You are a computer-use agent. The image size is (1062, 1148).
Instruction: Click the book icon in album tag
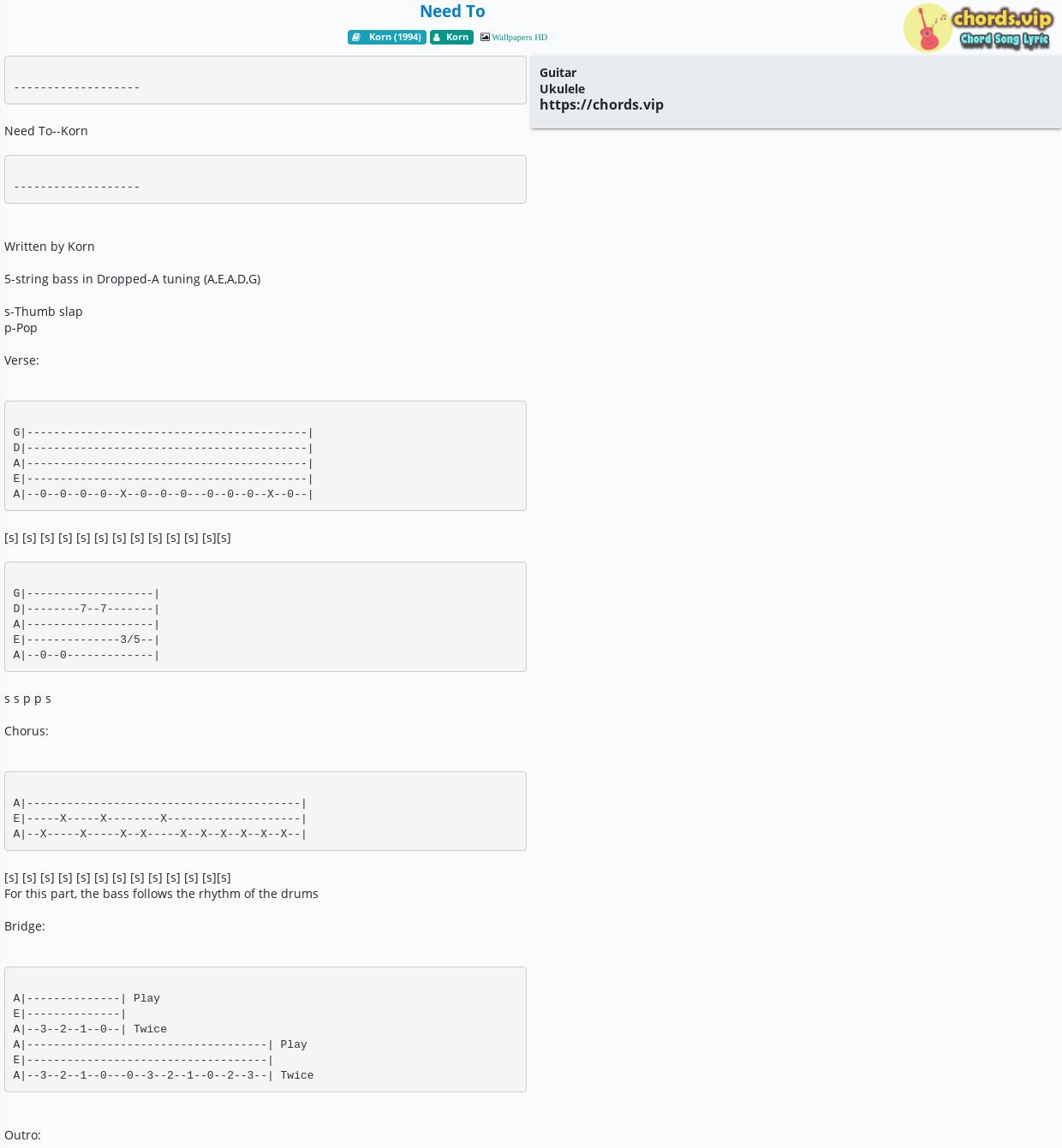(x=356, y=37)
